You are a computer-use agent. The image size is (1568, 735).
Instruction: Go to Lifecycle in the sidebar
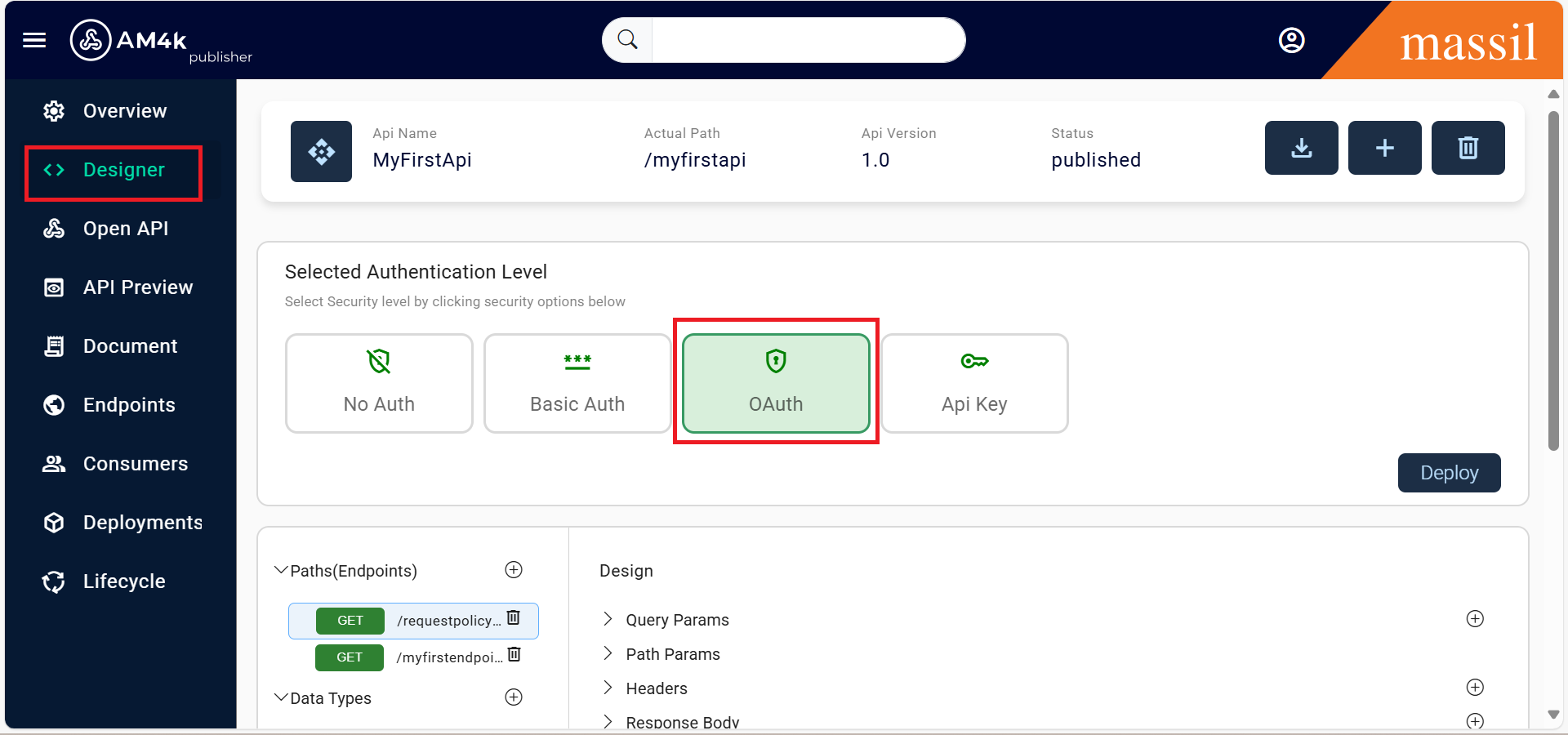tap(123, 581)
